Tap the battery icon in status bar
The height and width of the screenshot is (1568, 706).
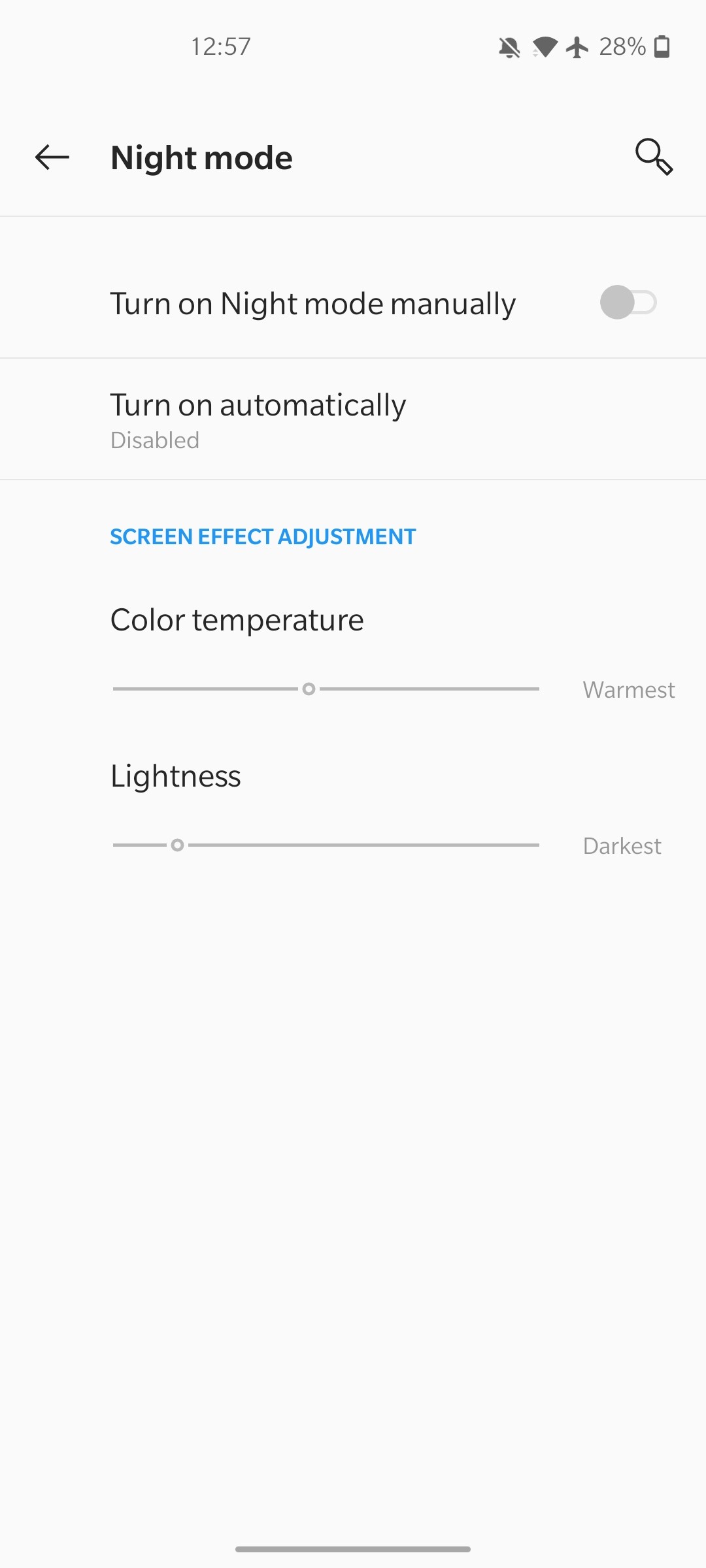(662, 47)
